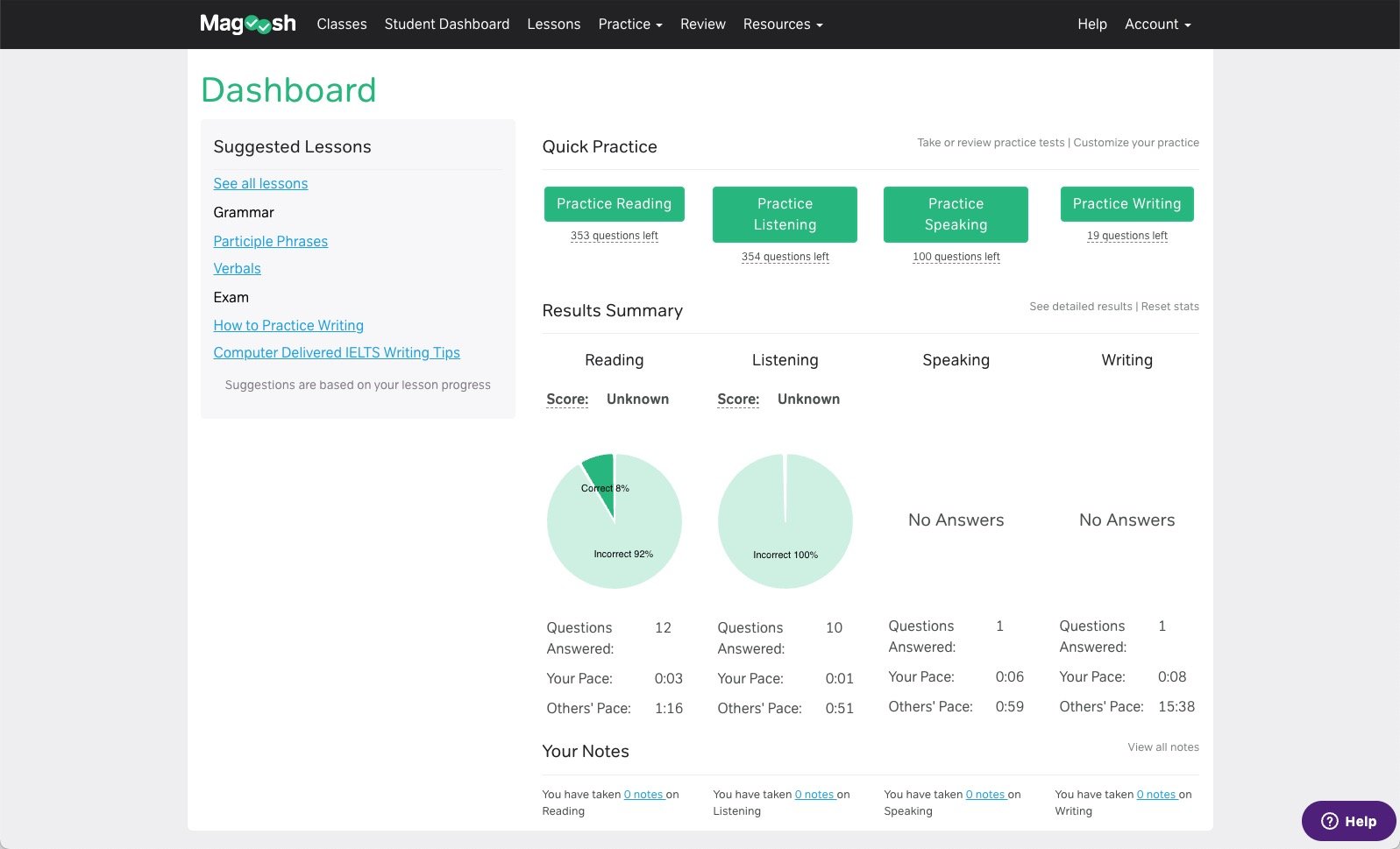Open View all notes
Image resolution: width=1400 pixels, height=849 pixels.
[1162, 747]
